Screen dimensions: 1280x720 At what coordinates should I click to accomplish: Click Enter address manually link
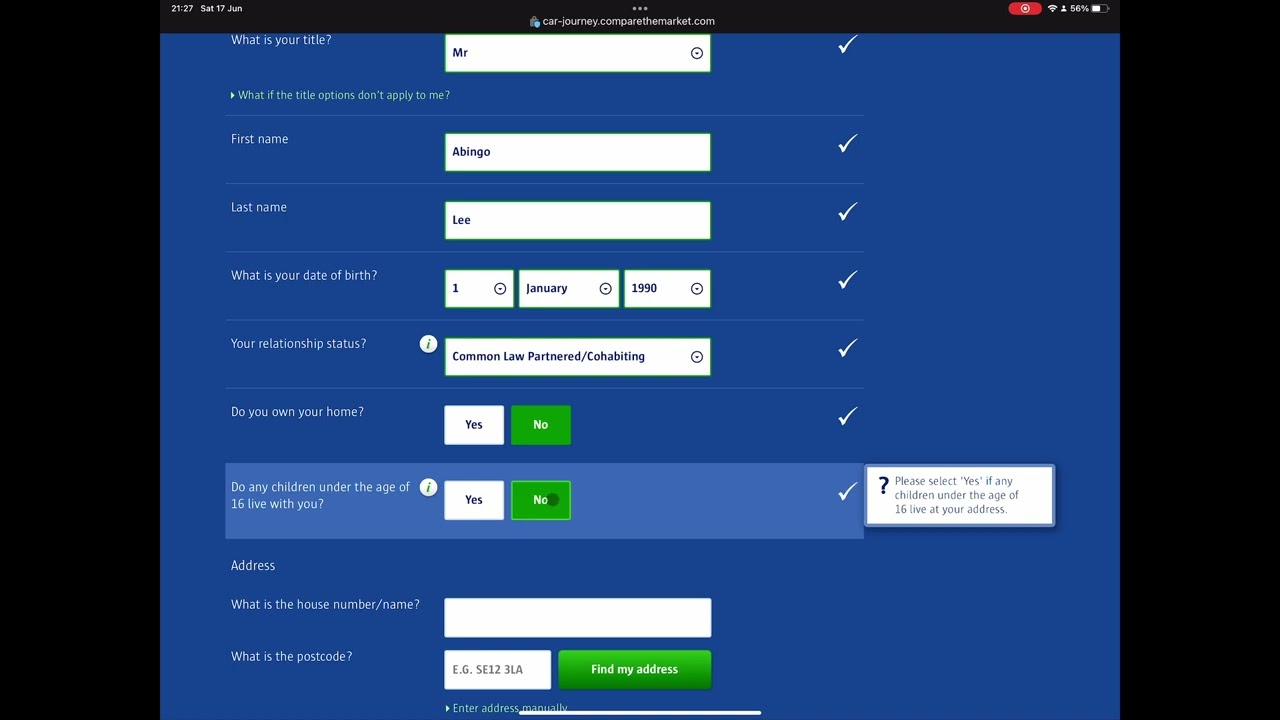pyautogui.click(x=506, y=708)
